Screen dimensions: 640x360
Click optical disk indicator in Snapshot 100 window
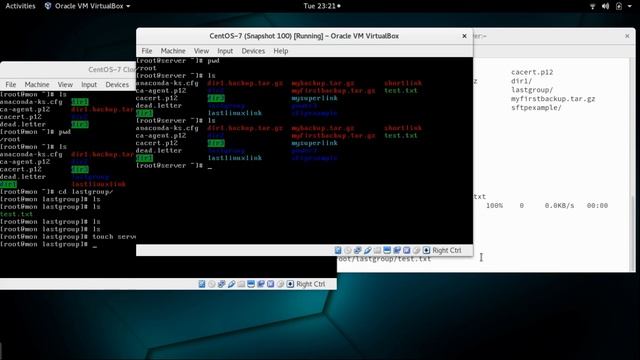coord(348,250)
